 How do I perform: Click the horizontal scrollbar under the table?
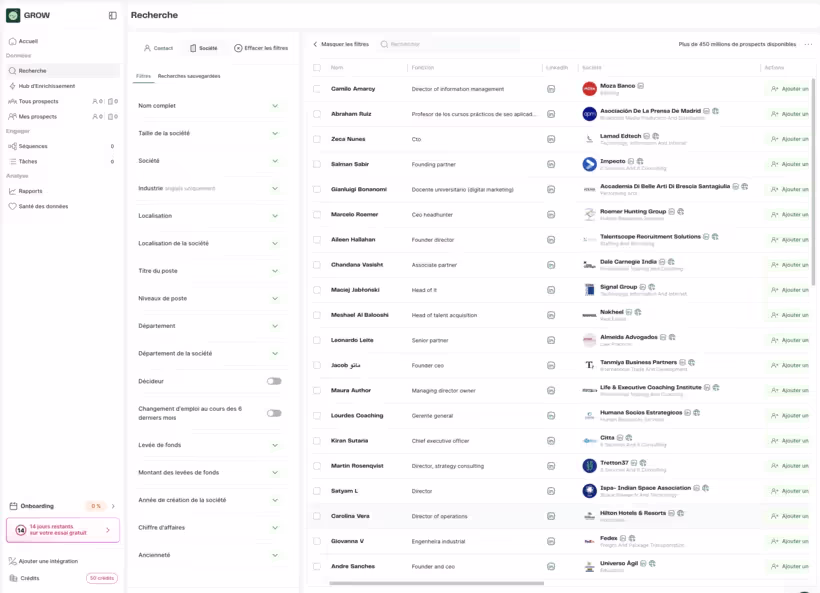pos(437,583)
